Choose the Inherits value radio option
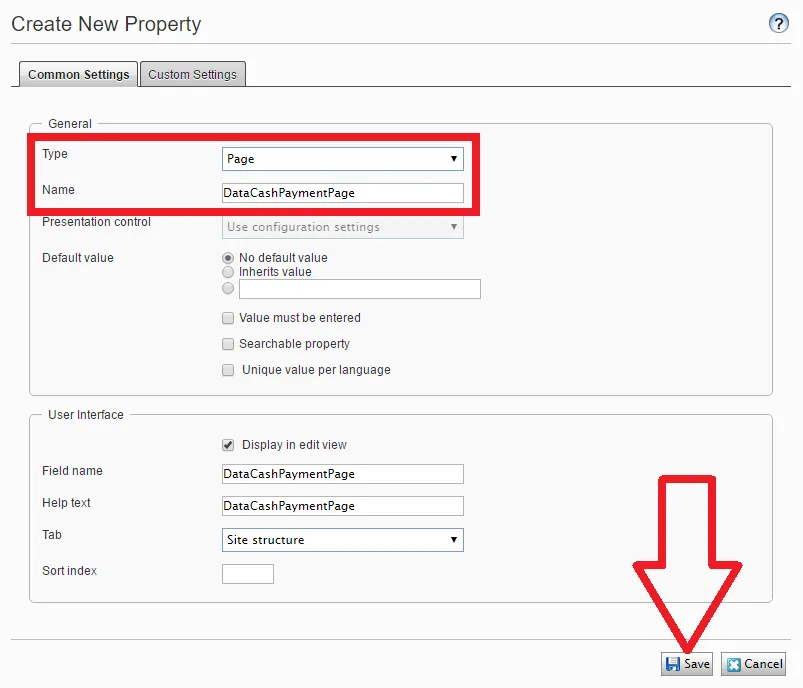Image resolution: width=803 pixels, height=688 pixels. click(228, 272)
